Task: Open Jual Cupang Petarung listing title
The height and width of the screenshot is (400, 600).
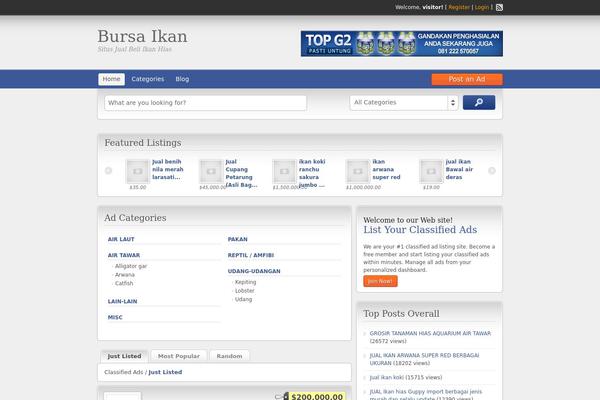Action: point(241,173)
